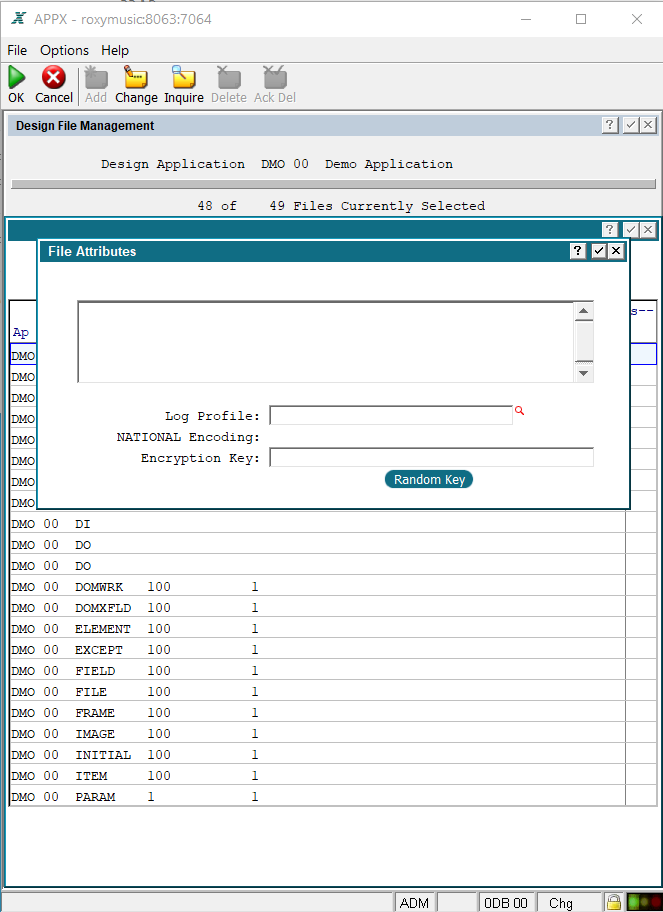Open the File menu
The image size is (663, 912).
click(17, 51)
